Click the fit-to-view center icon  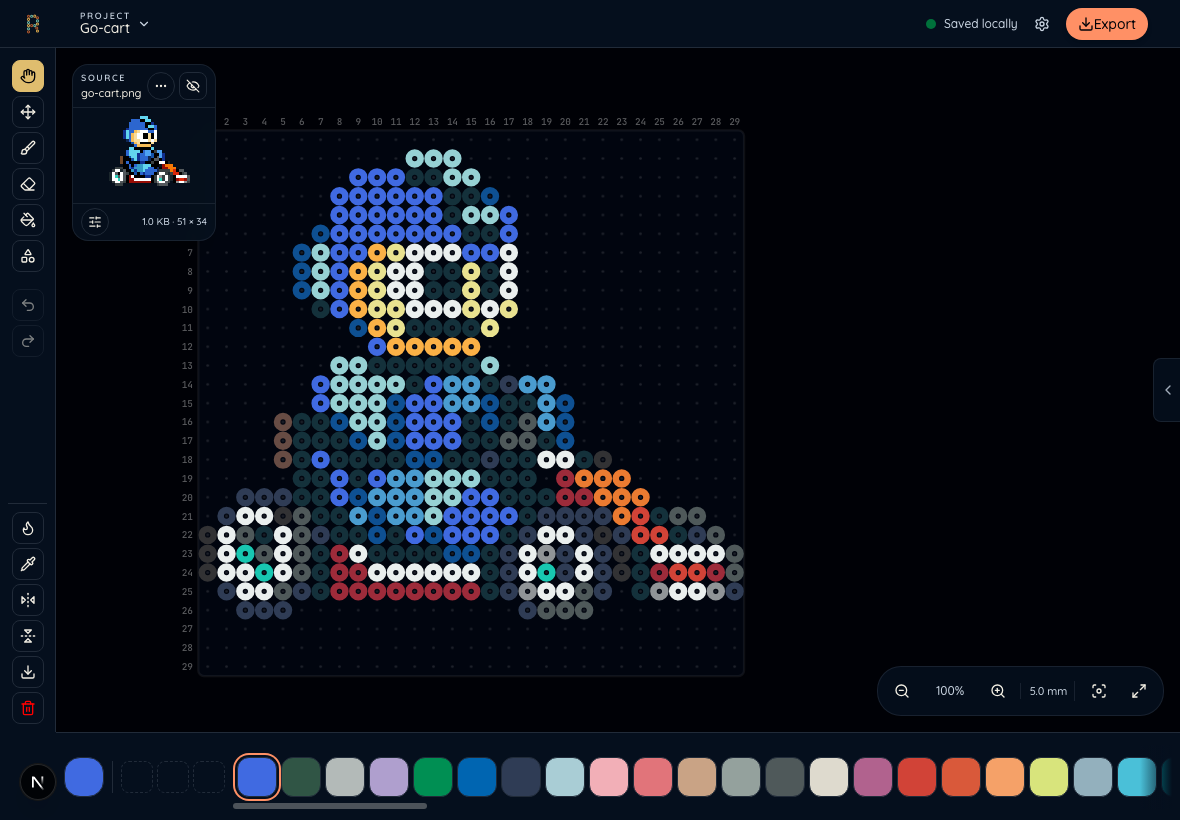pyautogui.click(x=1099, y=691)
